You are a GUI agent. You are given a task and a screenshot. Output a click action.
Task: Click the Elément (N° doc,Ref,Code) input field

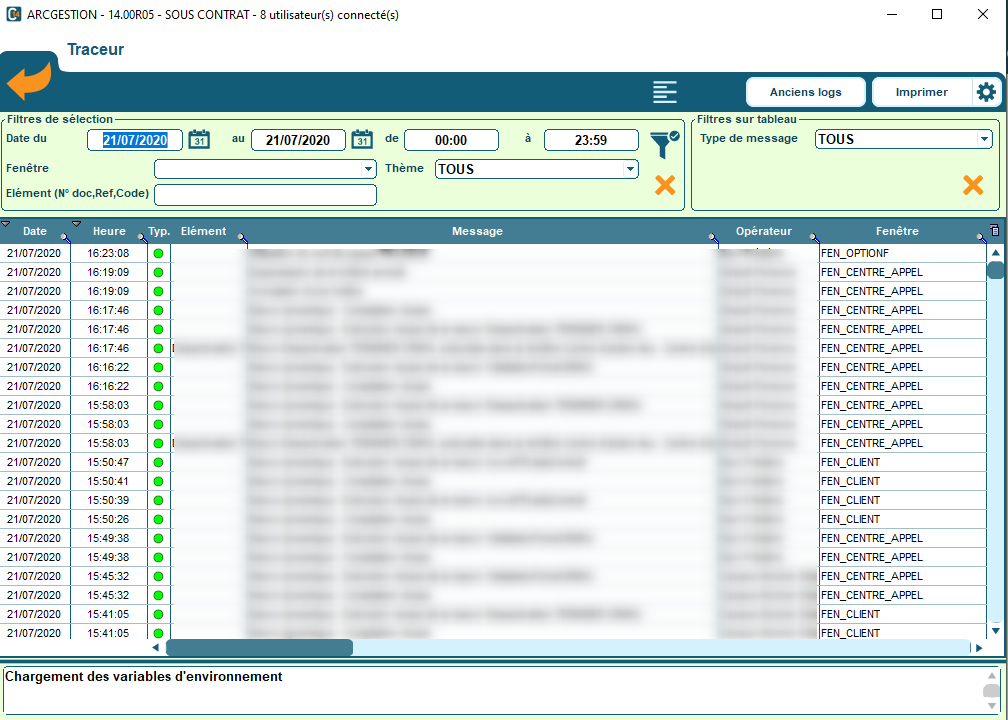click(265, 195)
